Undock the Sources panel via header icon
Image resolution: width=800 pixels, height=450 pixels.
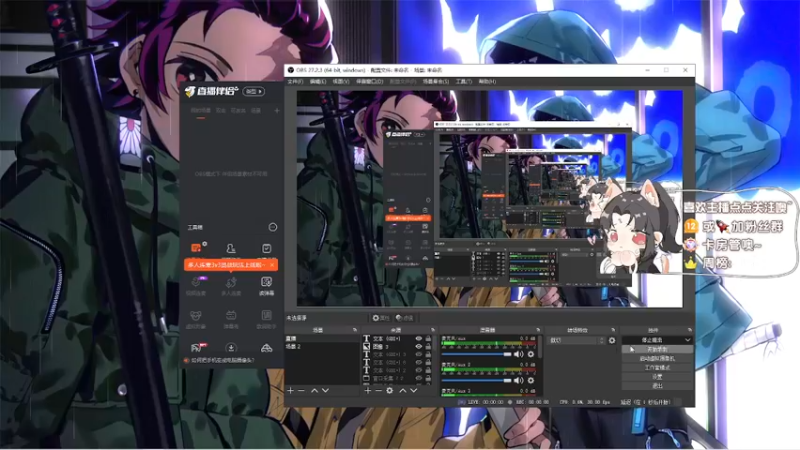pyautogui.click(x=433, y=330)
